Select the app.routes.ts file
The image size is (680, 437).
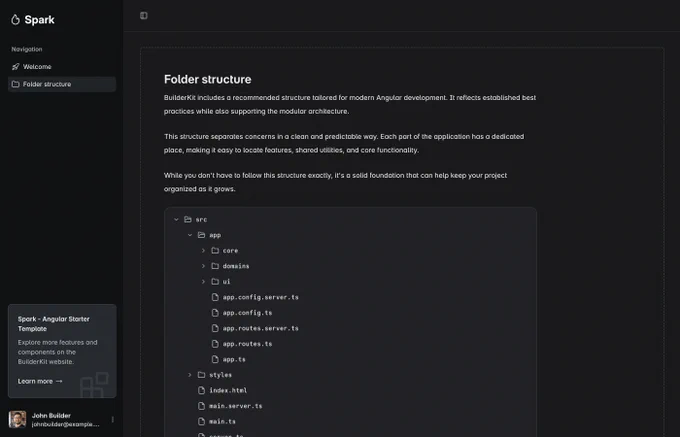247,344
